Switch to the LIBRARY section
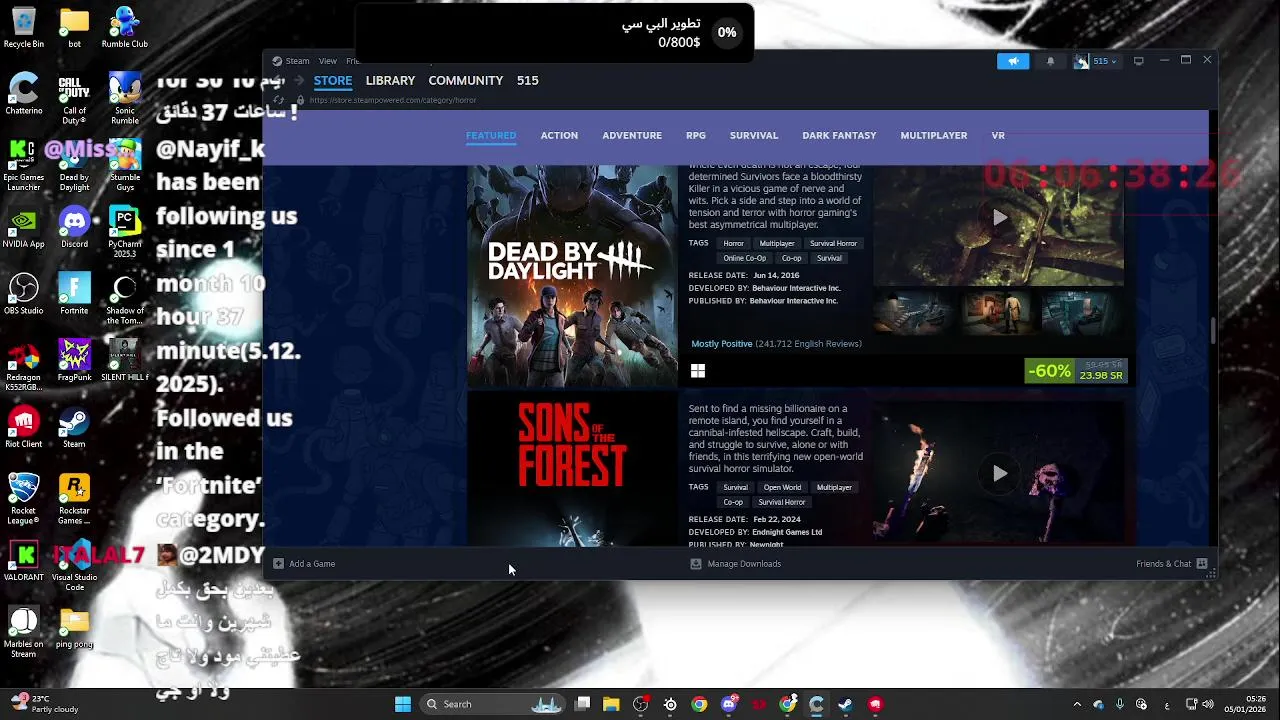The width and height of the screenshot is (1280, 720). (x=390, y=80)
